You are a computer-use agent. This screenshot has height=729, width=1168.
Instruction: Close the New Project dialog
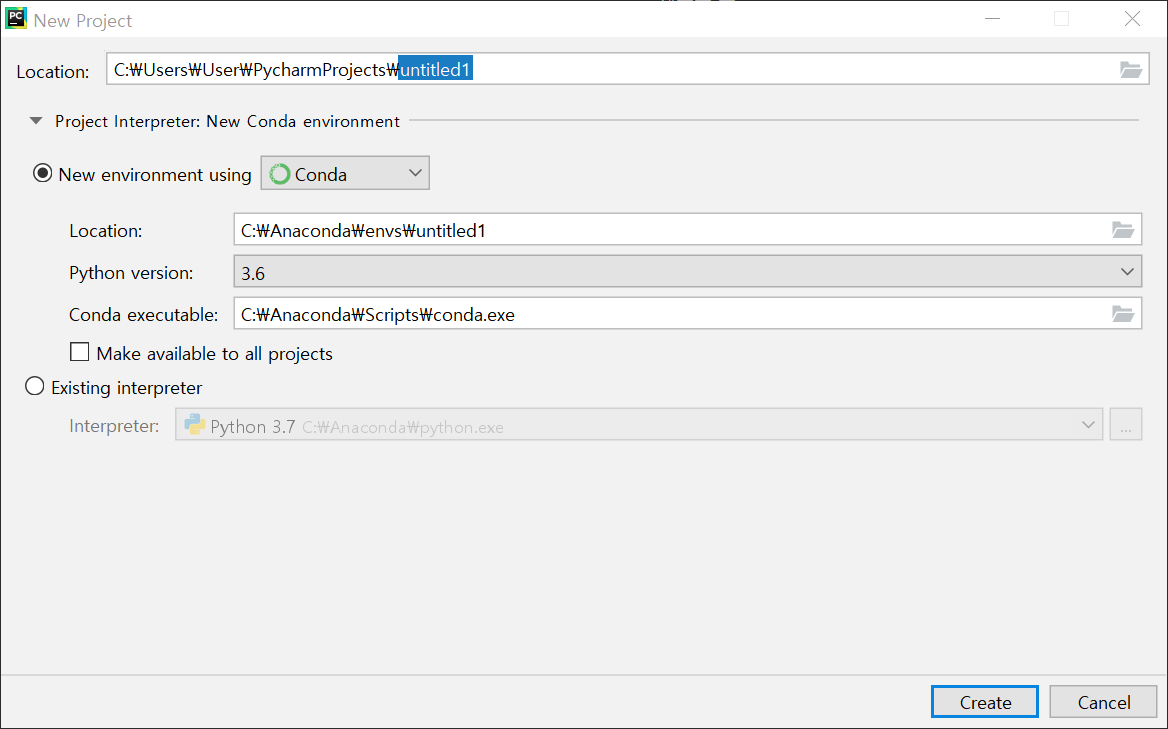[1132, 19]
